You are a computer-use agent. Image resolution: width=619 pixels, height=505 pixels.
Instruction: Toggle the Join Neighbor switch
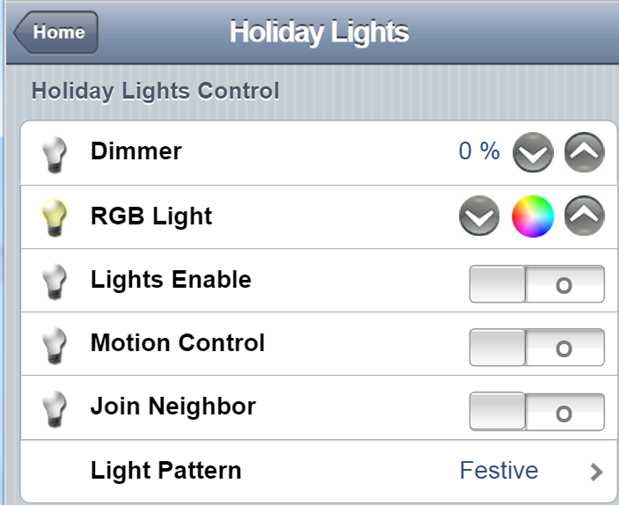pos(537,411)
